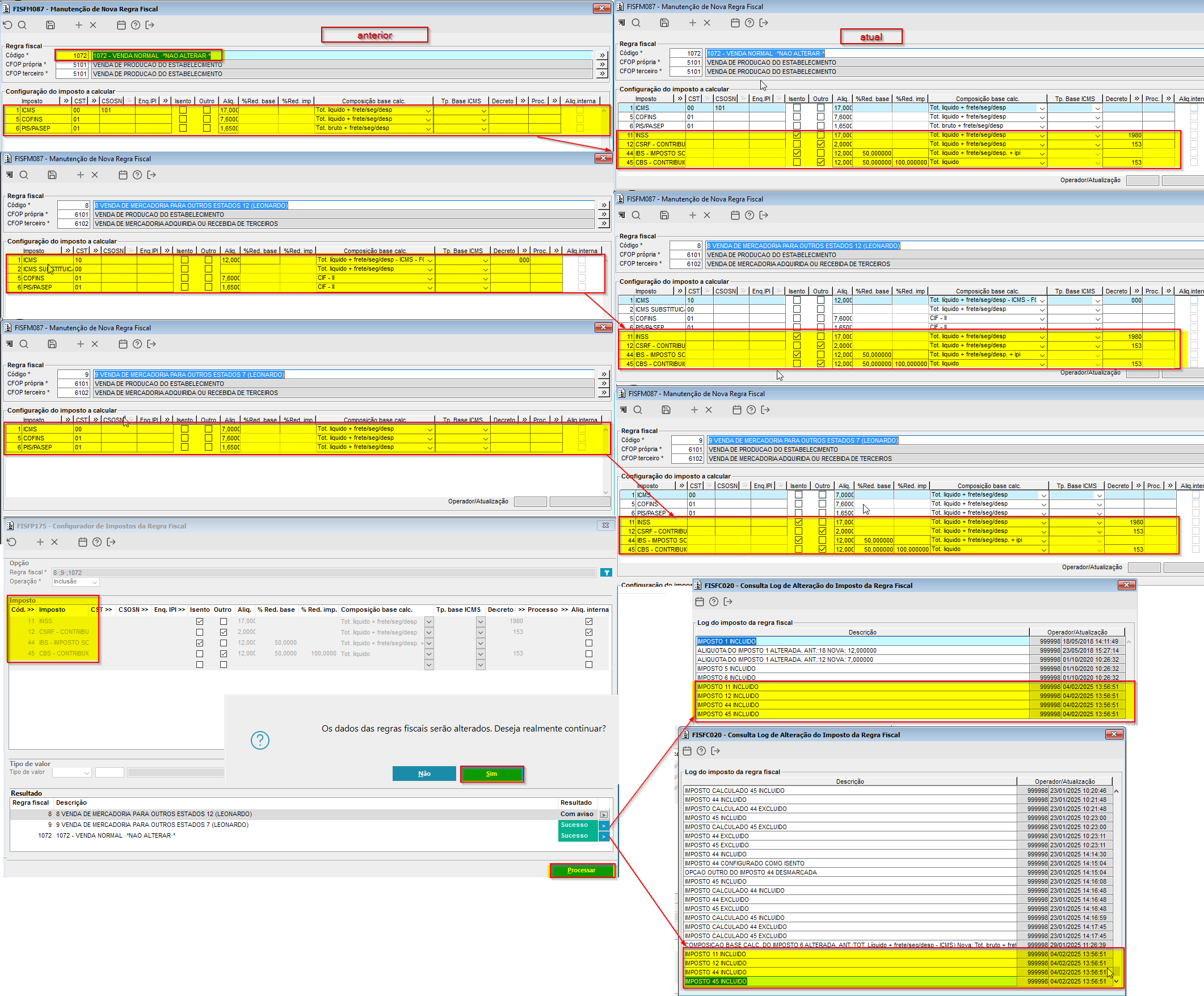Click exit icon in Configurador de Impostos toolbar
The height and width of the screenshot is (996, 1204).
tap(111, 542)
